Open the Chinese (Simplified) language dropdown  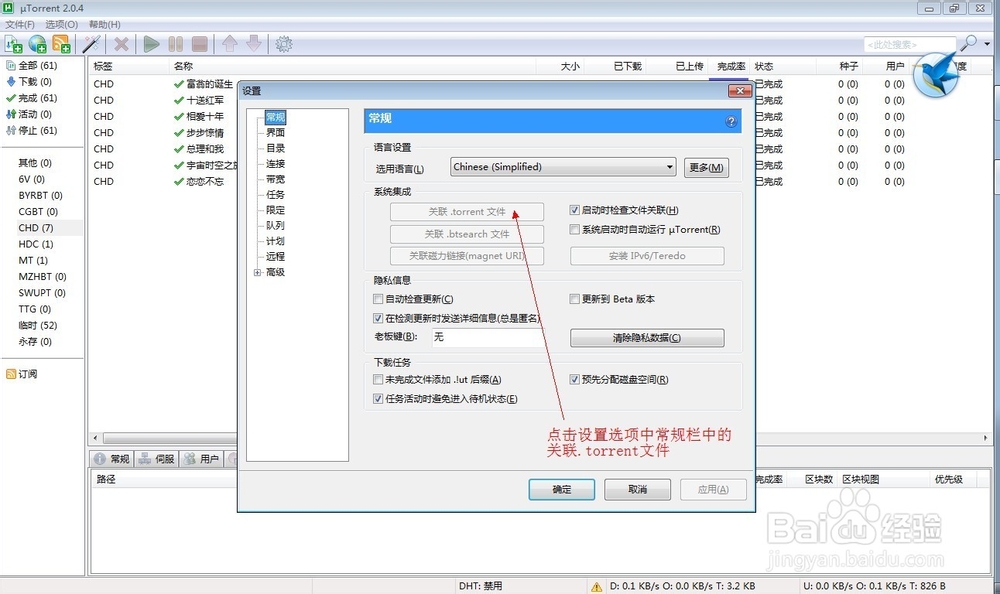tap(563, 167)
